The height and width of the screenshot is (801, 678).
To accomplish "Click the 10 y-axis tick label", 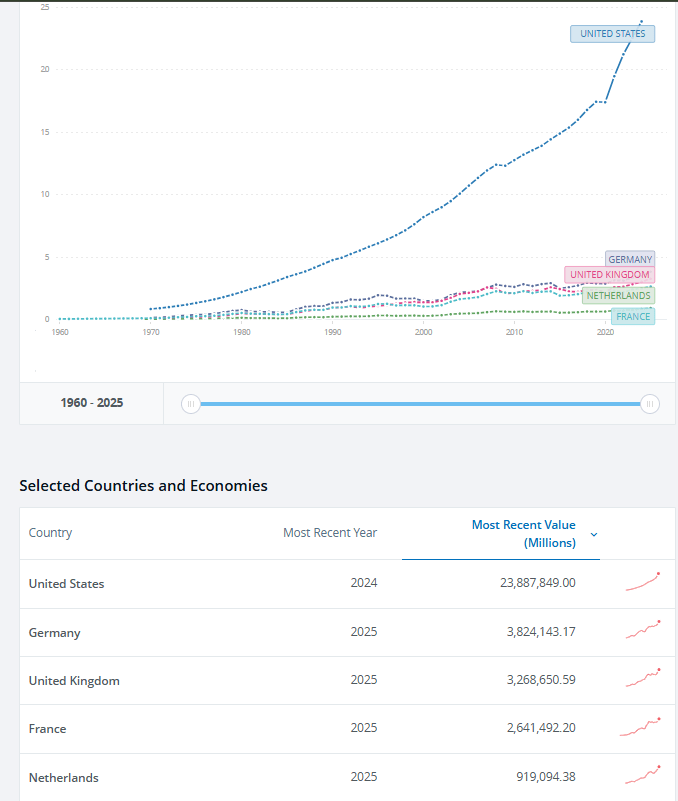I will pyautogui.click(x=45, y=194).
